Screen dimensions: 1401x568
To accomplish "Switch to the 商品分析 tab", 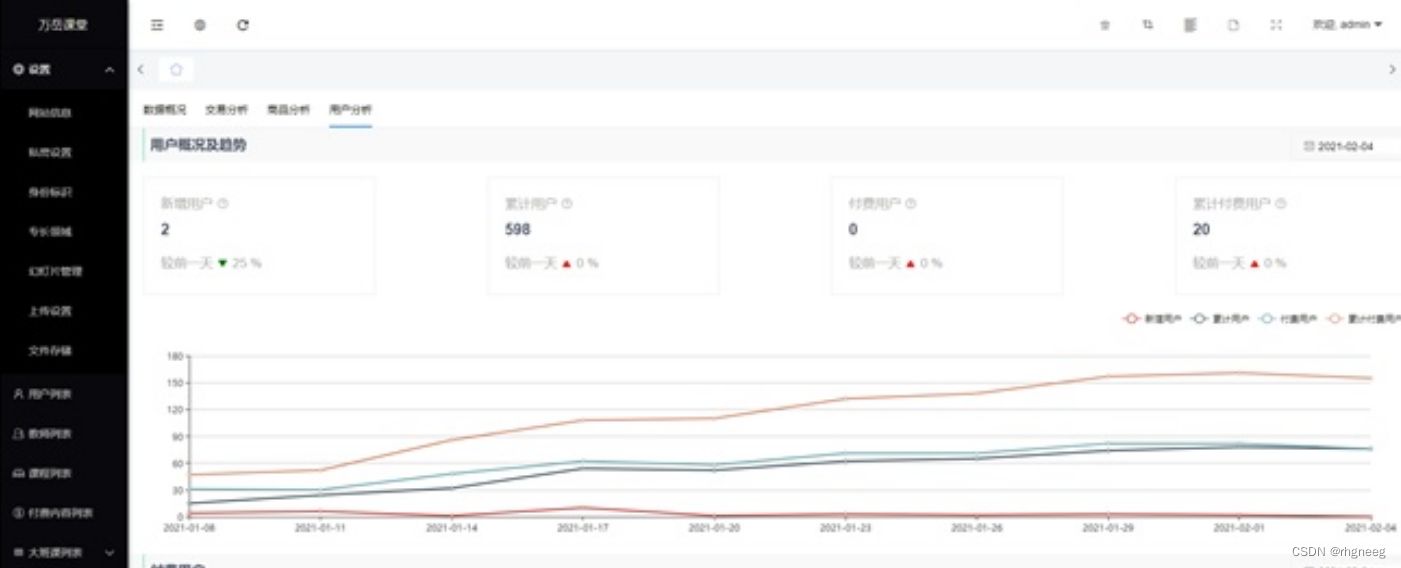I will click(x=288, y=110).
